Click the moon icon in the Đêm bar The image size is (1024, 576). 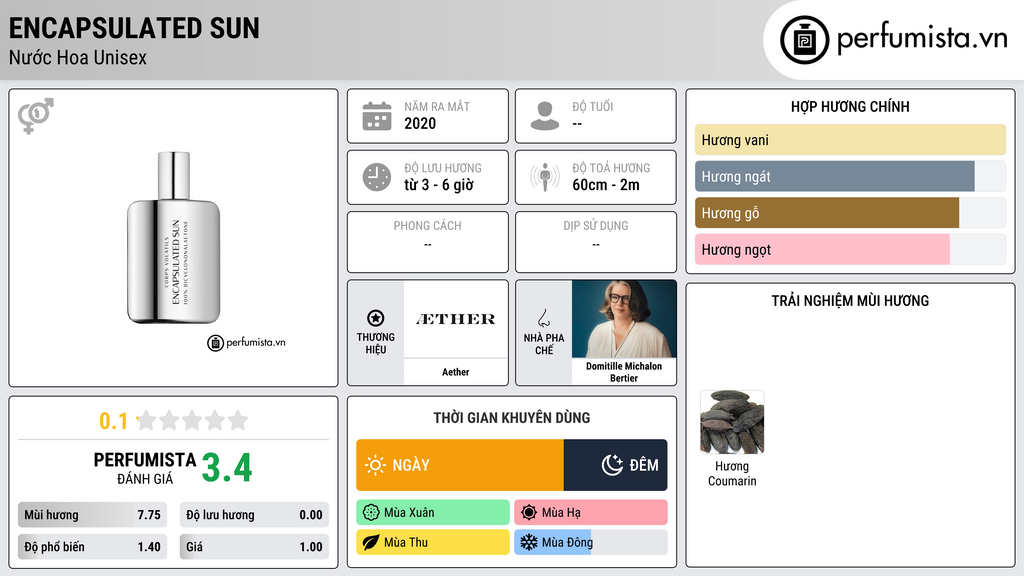click(x=612, y=465)
